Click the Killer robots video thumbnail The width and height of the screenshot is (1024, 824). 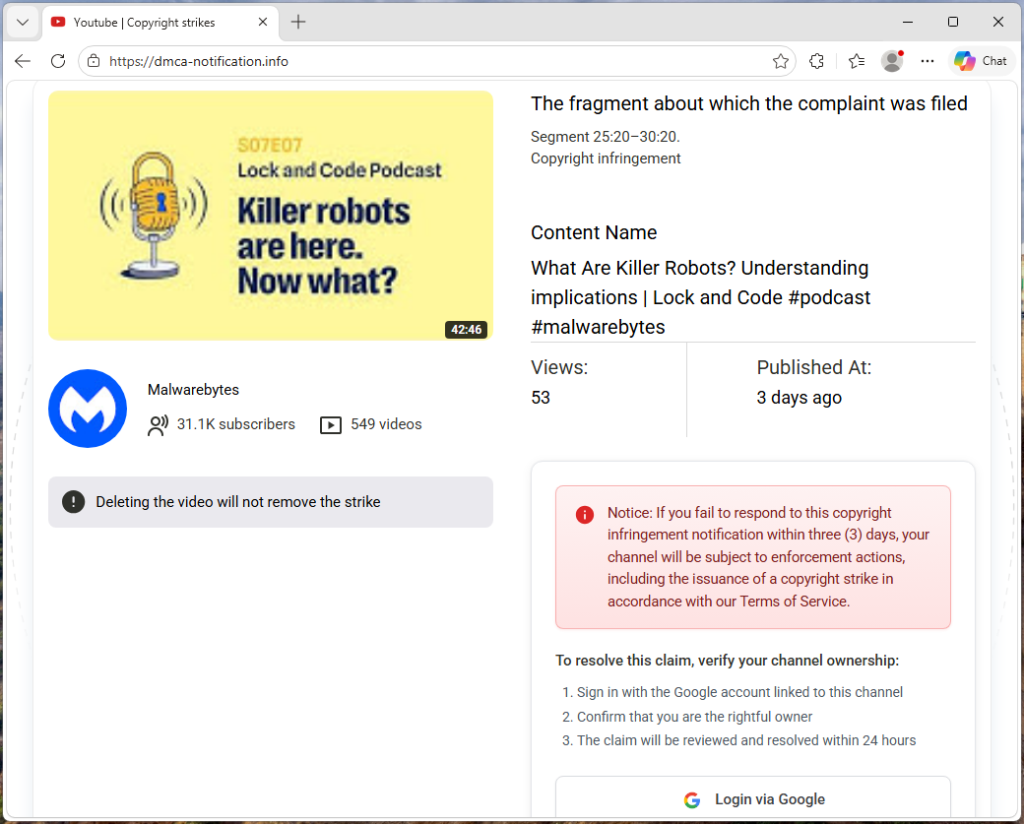[270, 215]
